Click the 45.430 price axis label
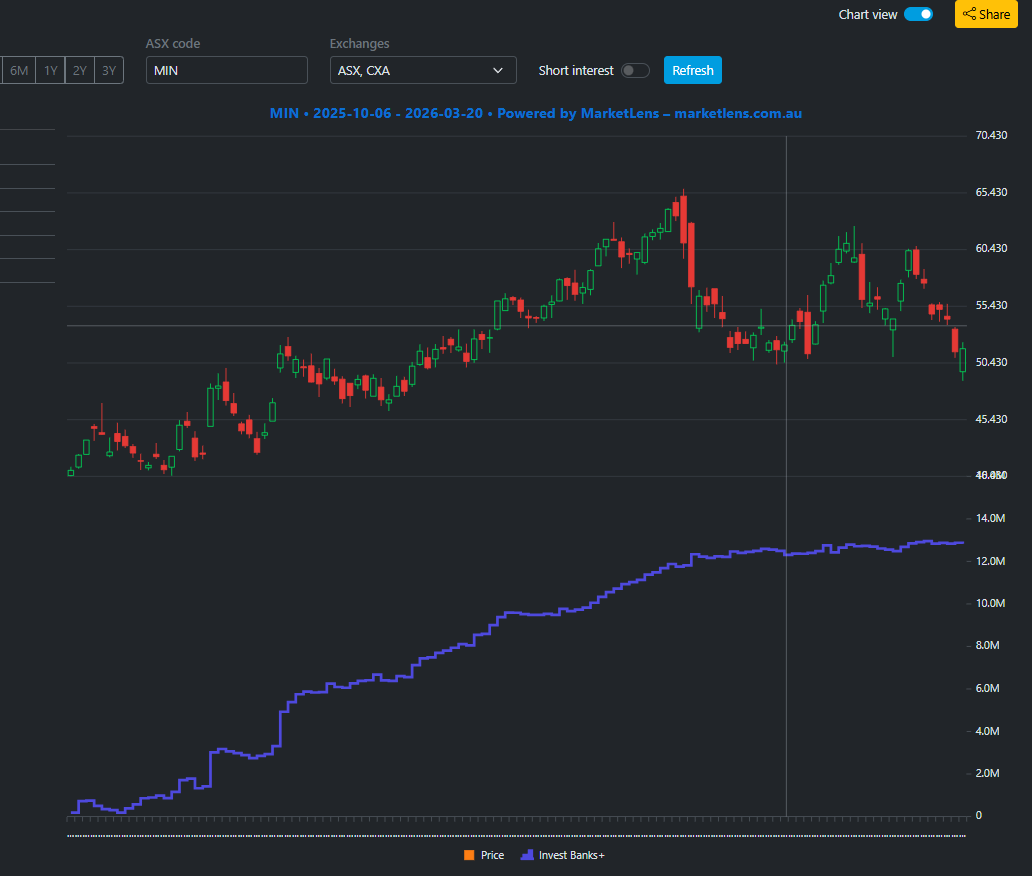1032x876 pixels. click(991, 419)
